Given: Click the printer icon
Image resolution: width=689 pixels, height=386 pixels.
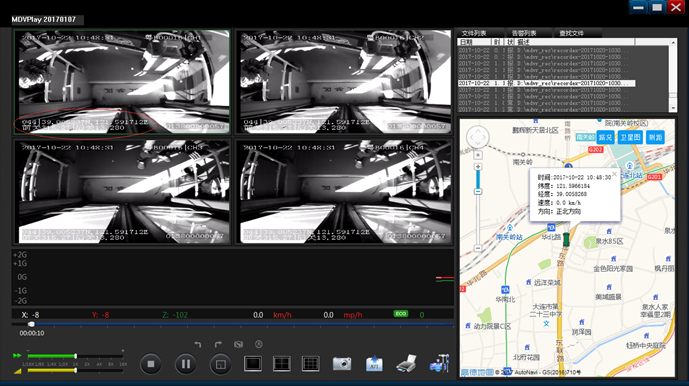Looking at the screenshot, I should 406,364.
